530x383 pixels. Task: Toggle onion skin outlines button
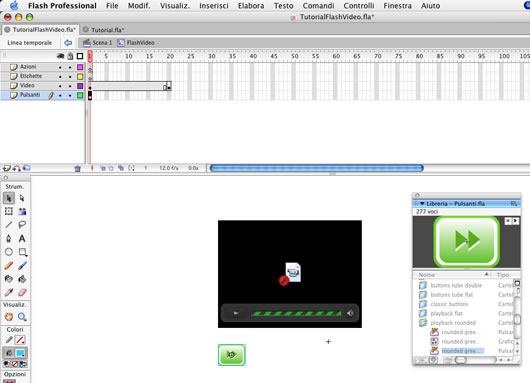point(111,168)
